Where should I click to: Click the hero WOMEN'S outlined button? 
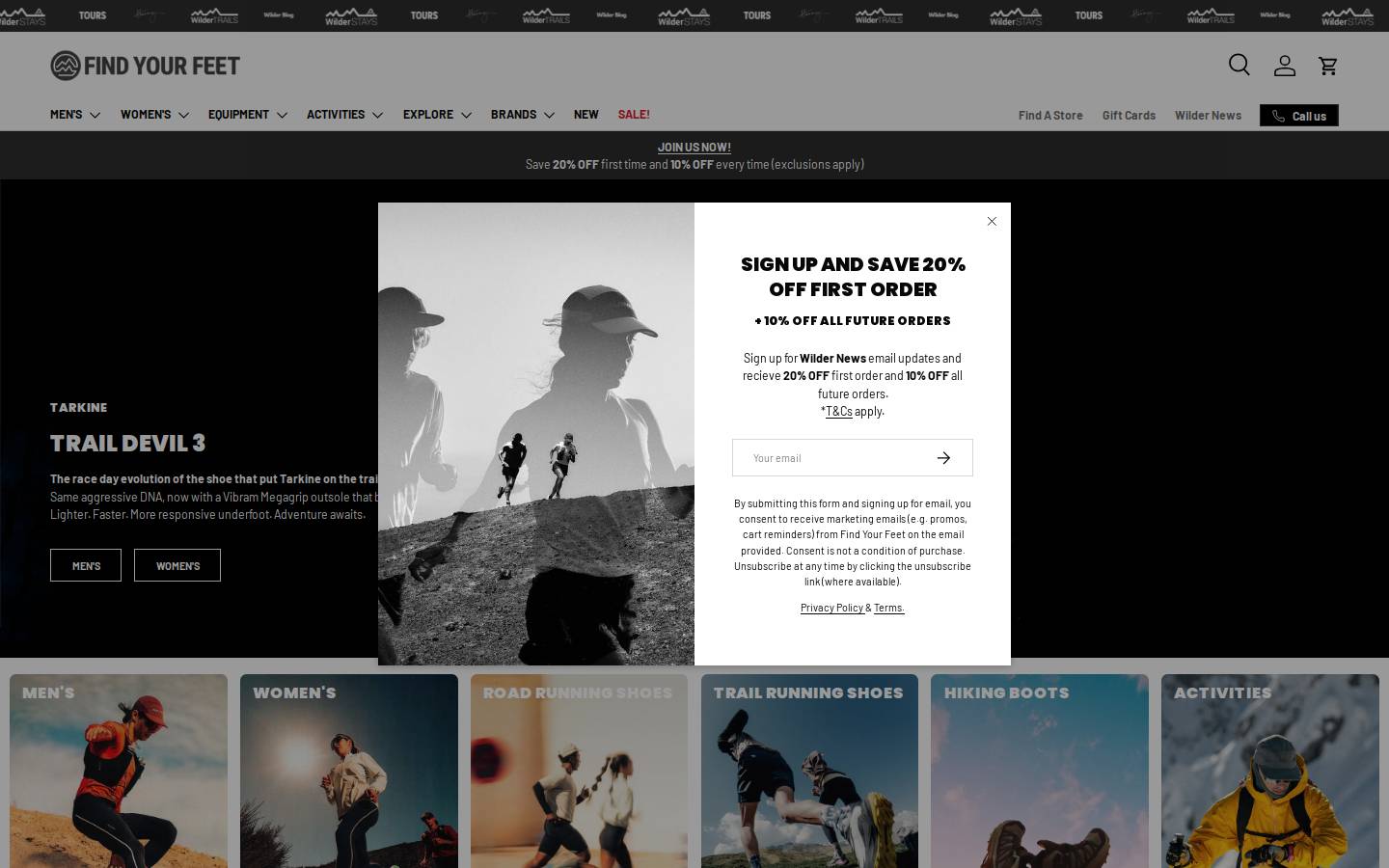(177, 565)
